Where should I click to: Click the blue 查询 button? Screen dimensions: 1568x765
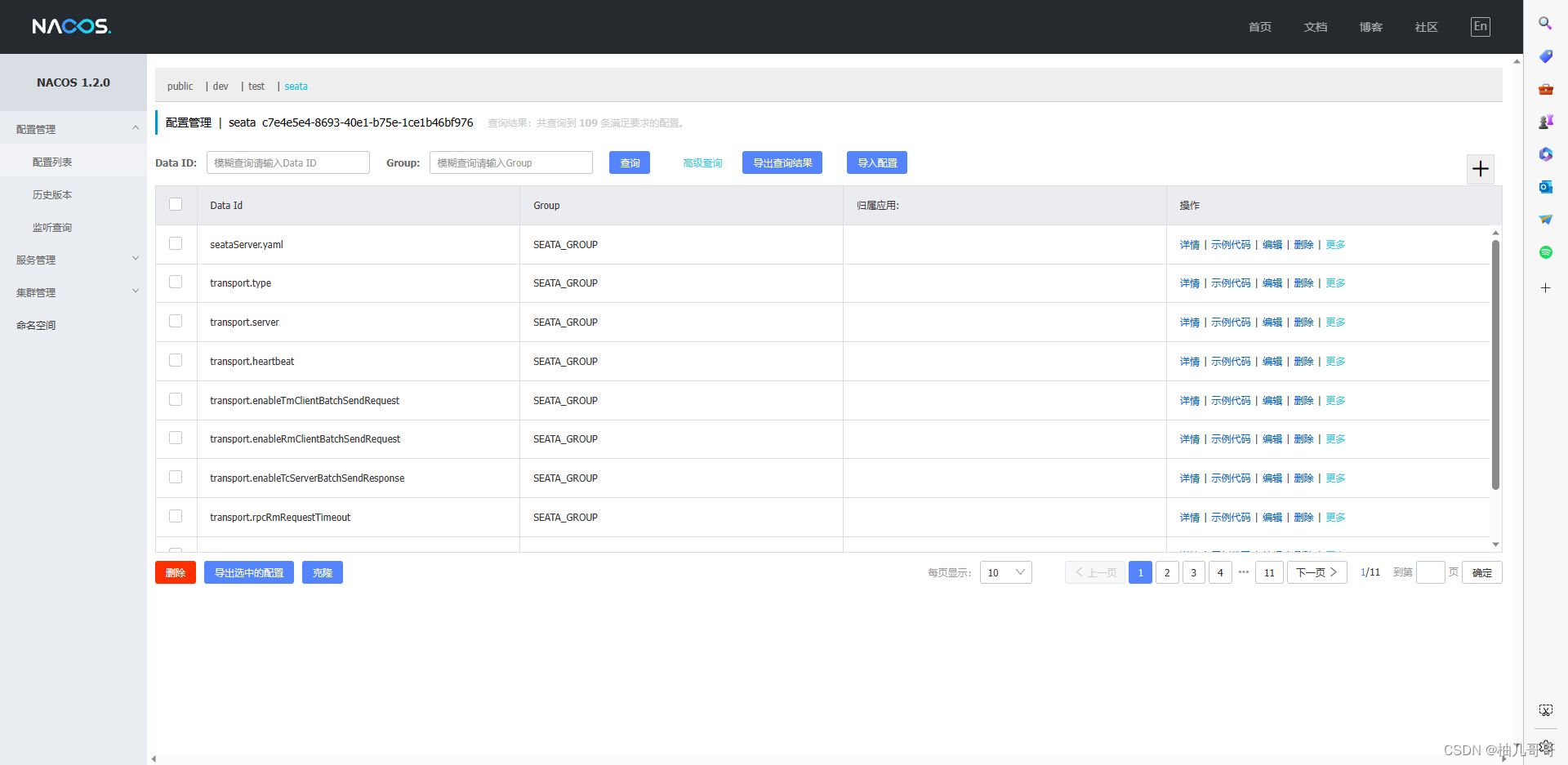tap(630, 162)
